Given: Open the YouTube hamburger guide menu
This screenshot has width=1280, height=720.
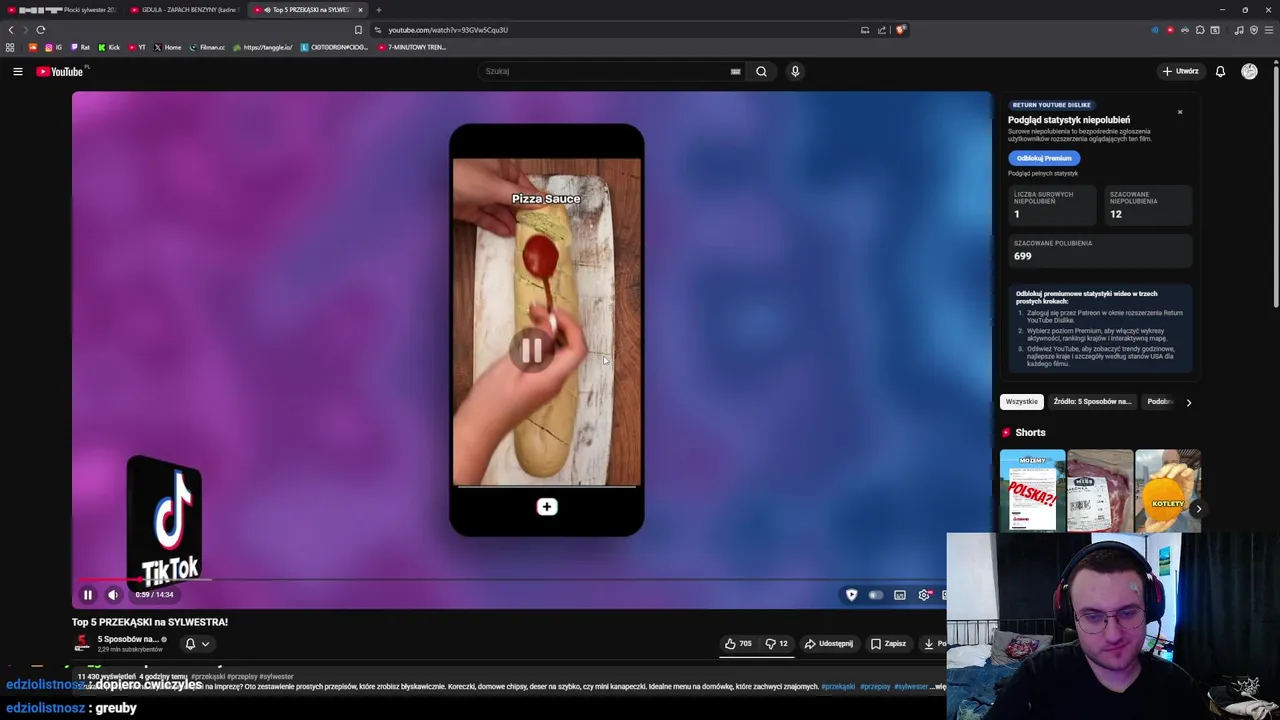Looking at the screenshot, I should (18, 71).
